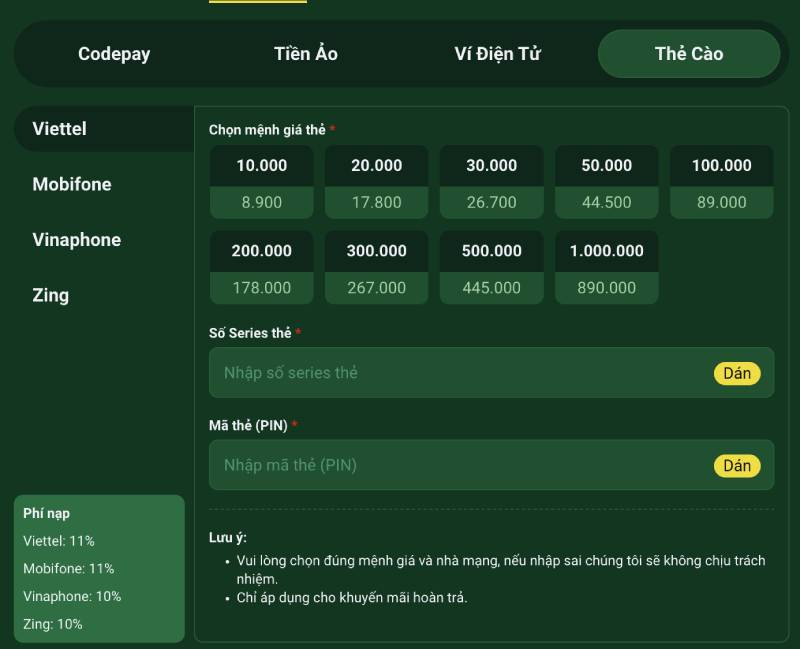The image size is (800, 649).
Task: Choose the 100.000 card value
Action: point(722,182)
